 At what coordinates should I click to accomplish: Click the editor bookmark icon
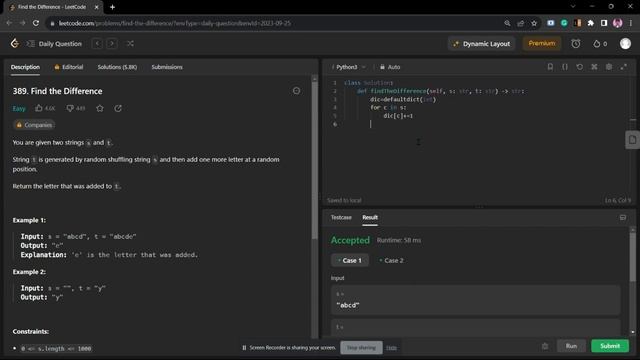(550, 67)
